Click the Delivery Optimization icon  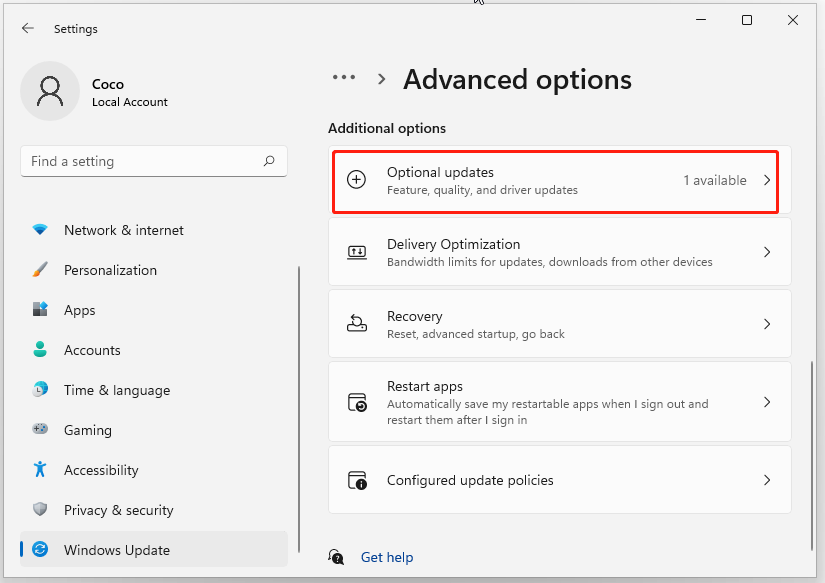coord(357,252)
